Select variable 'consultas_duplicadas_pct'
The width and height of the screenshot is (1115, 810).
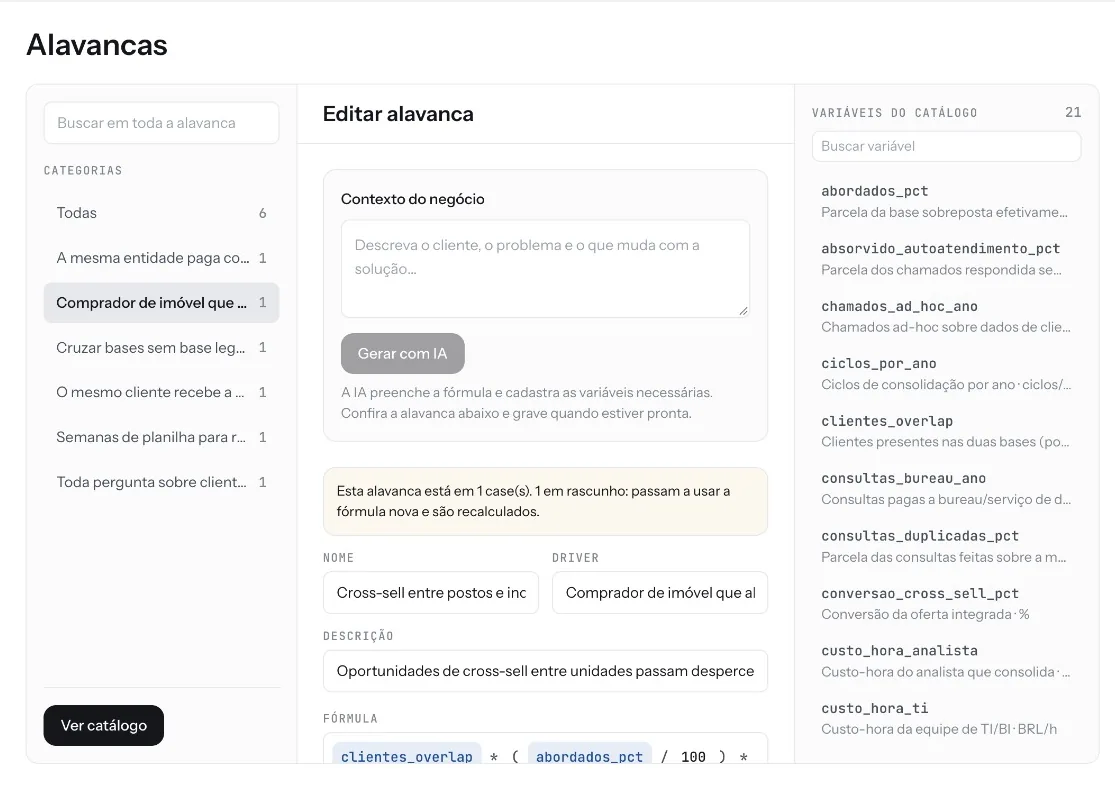click(946, 547)
